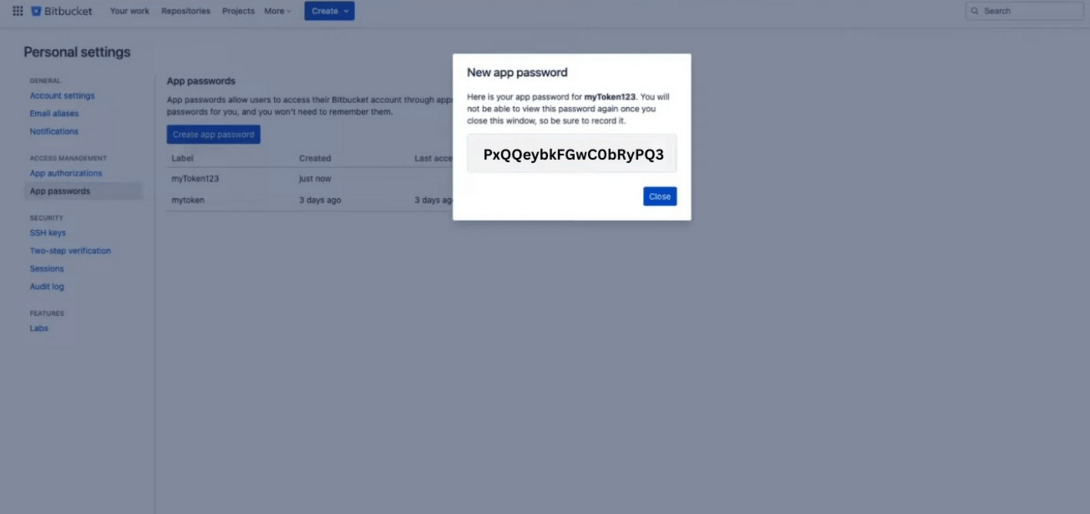Open Two-step verification settings
This screenshot has width=1090, height=514.
click(x=70, y=251)
